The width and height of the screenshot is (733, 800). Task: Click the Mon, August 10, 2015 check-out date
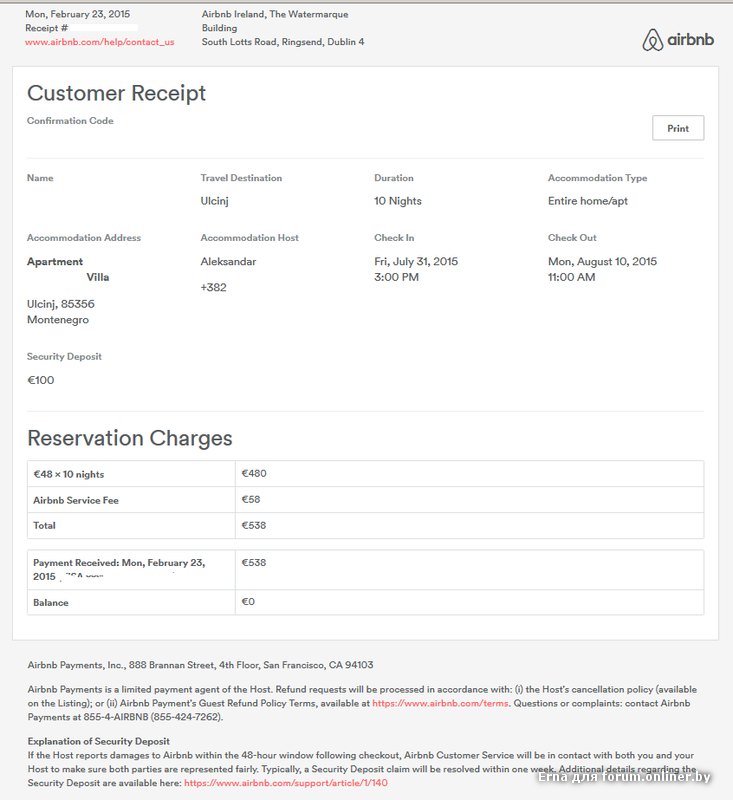click(602, 262)
